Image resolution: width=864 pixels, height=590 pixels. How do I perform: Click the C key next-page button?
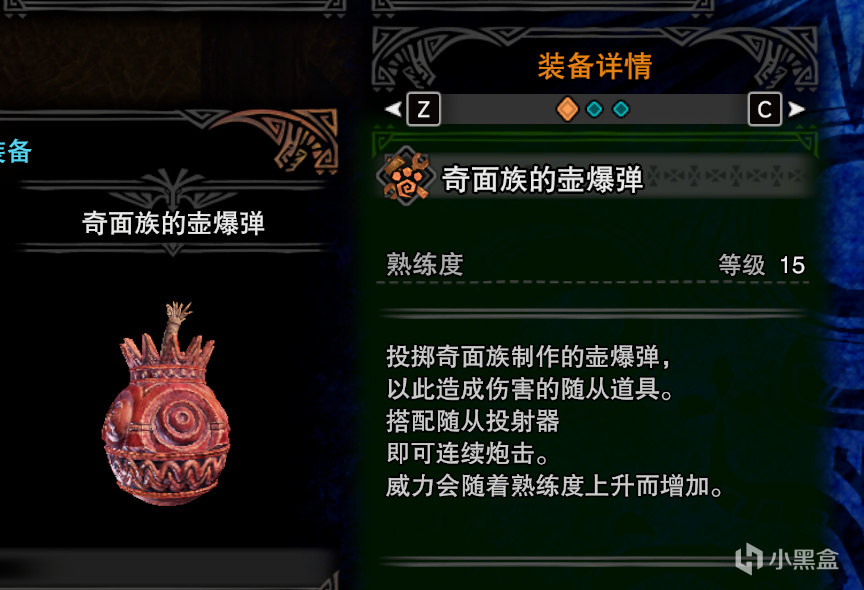tap(765, 110)
